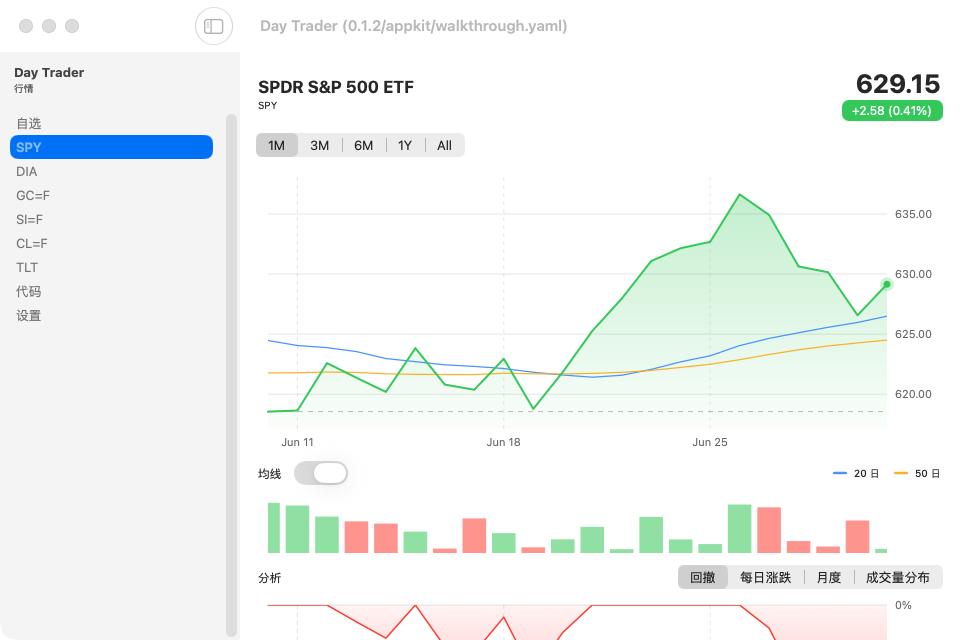The height and width of the screenshot is (640, 960).
Task: Show All time chart range
Action: [444, 145]
